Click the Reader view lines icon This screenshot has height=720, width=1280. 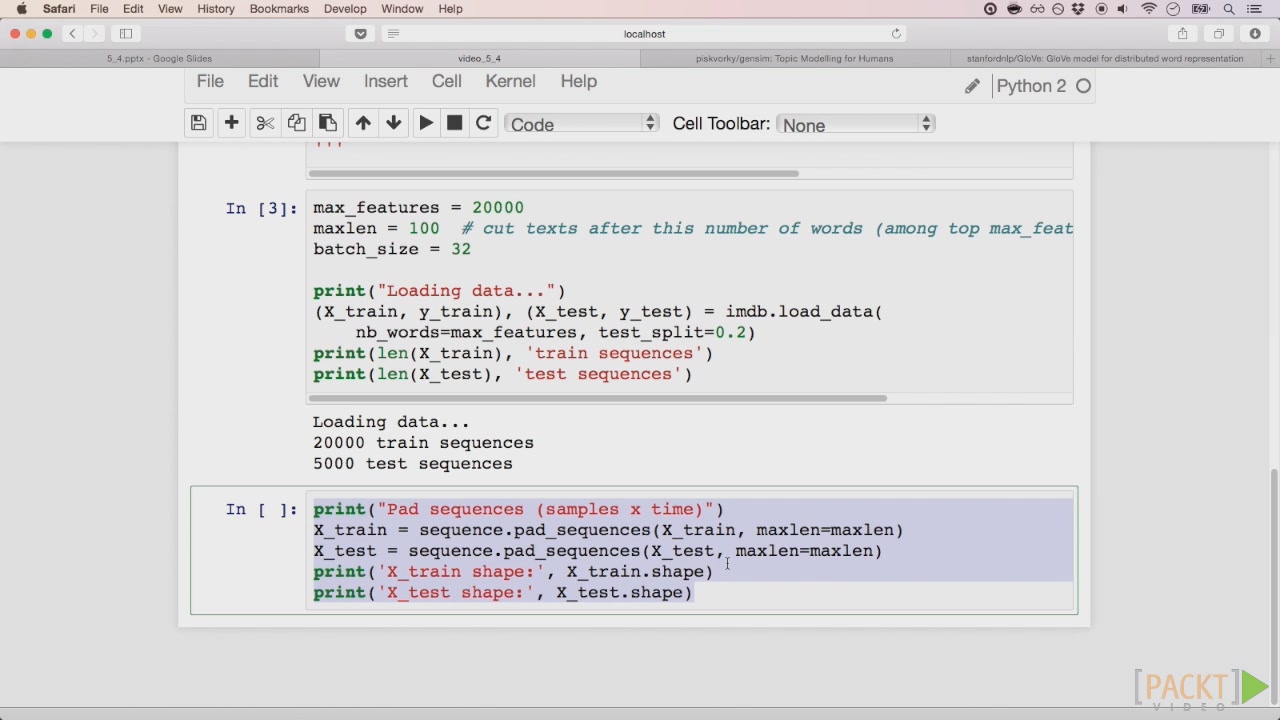pos(393,33)
